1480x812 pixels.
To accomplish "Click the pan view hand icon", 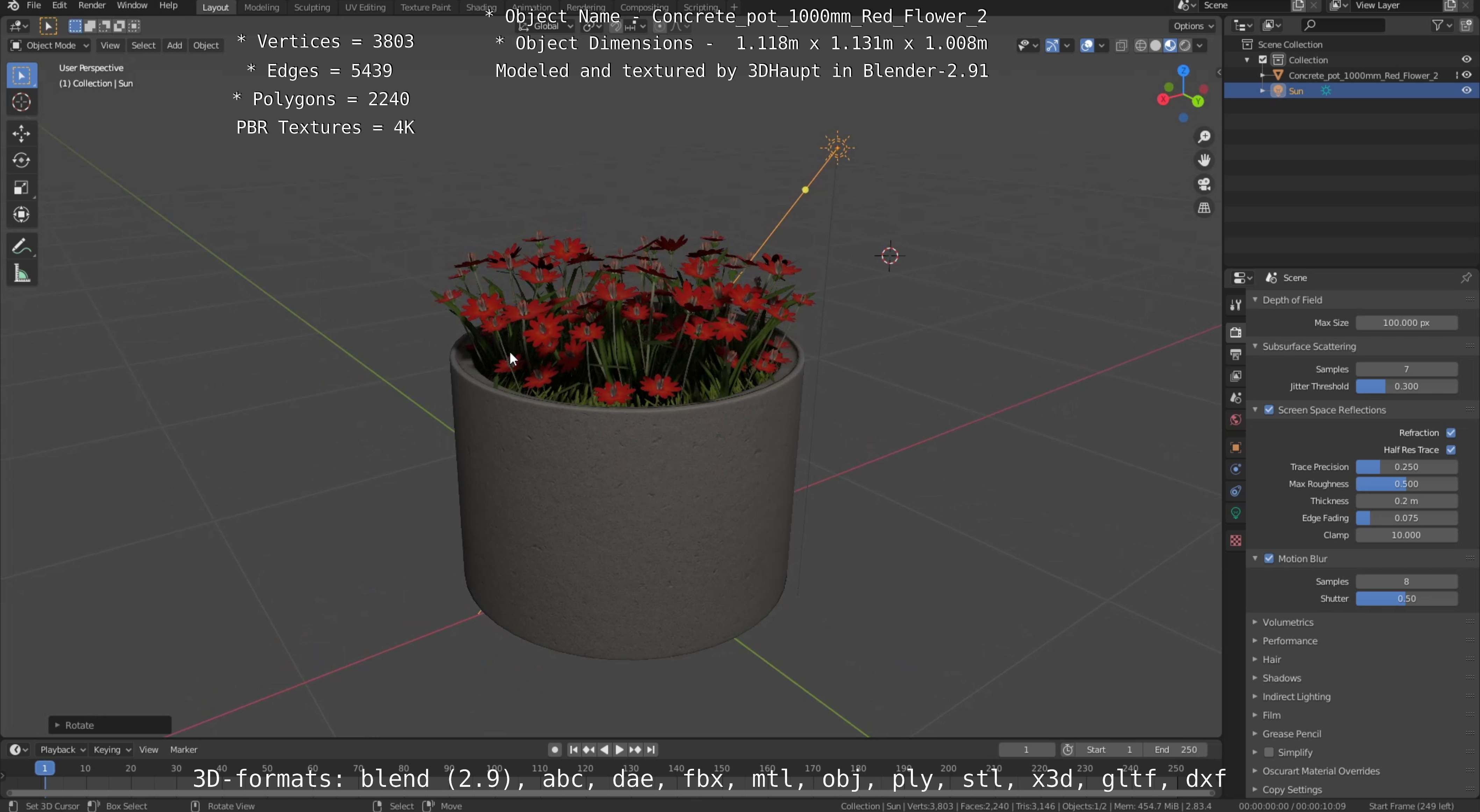I will [1204, 160].
